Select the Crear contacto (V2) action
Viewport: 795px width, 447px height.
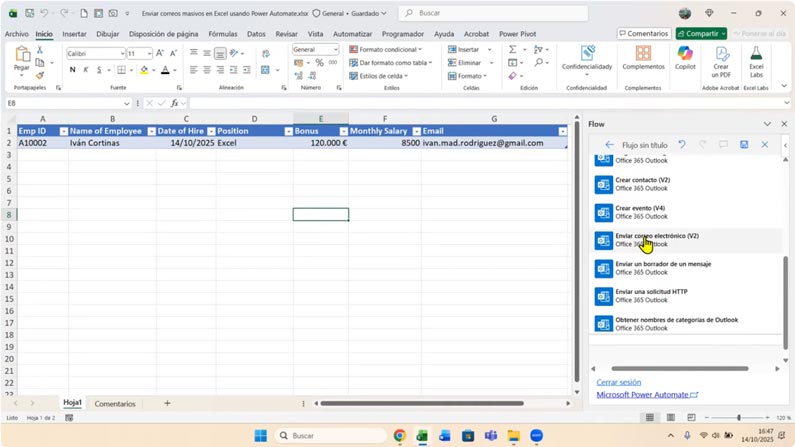687,184
